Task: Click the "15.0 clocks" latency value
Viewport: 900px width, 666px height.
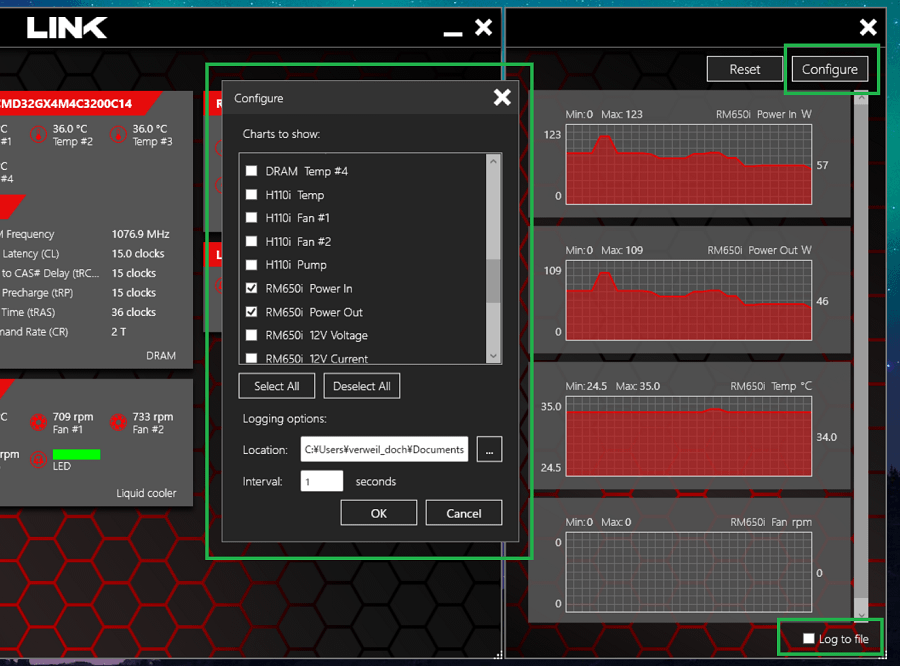Action: (138, 254)
